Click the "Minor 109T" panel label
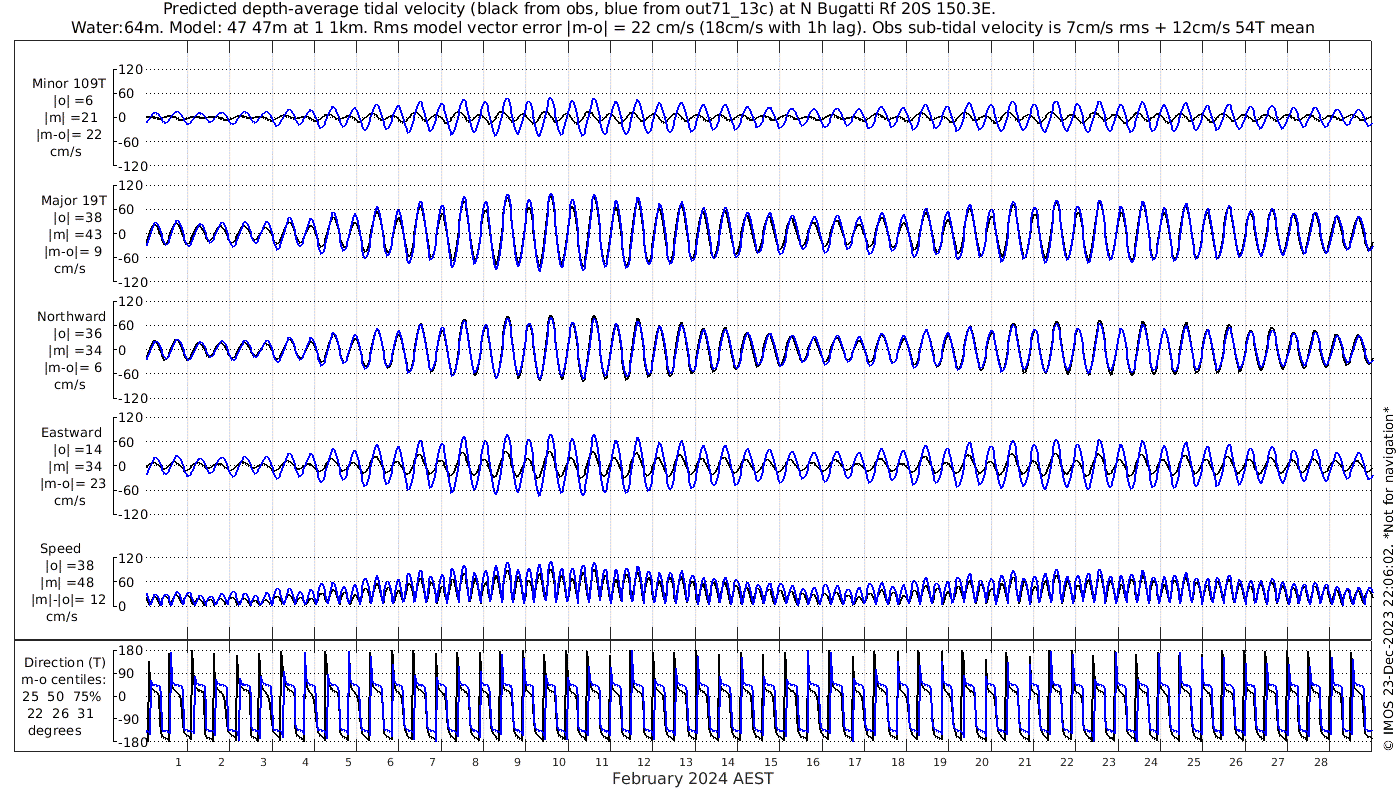Screen dimensions: 1400x800 pyautogui.click(x=69, y=83)
